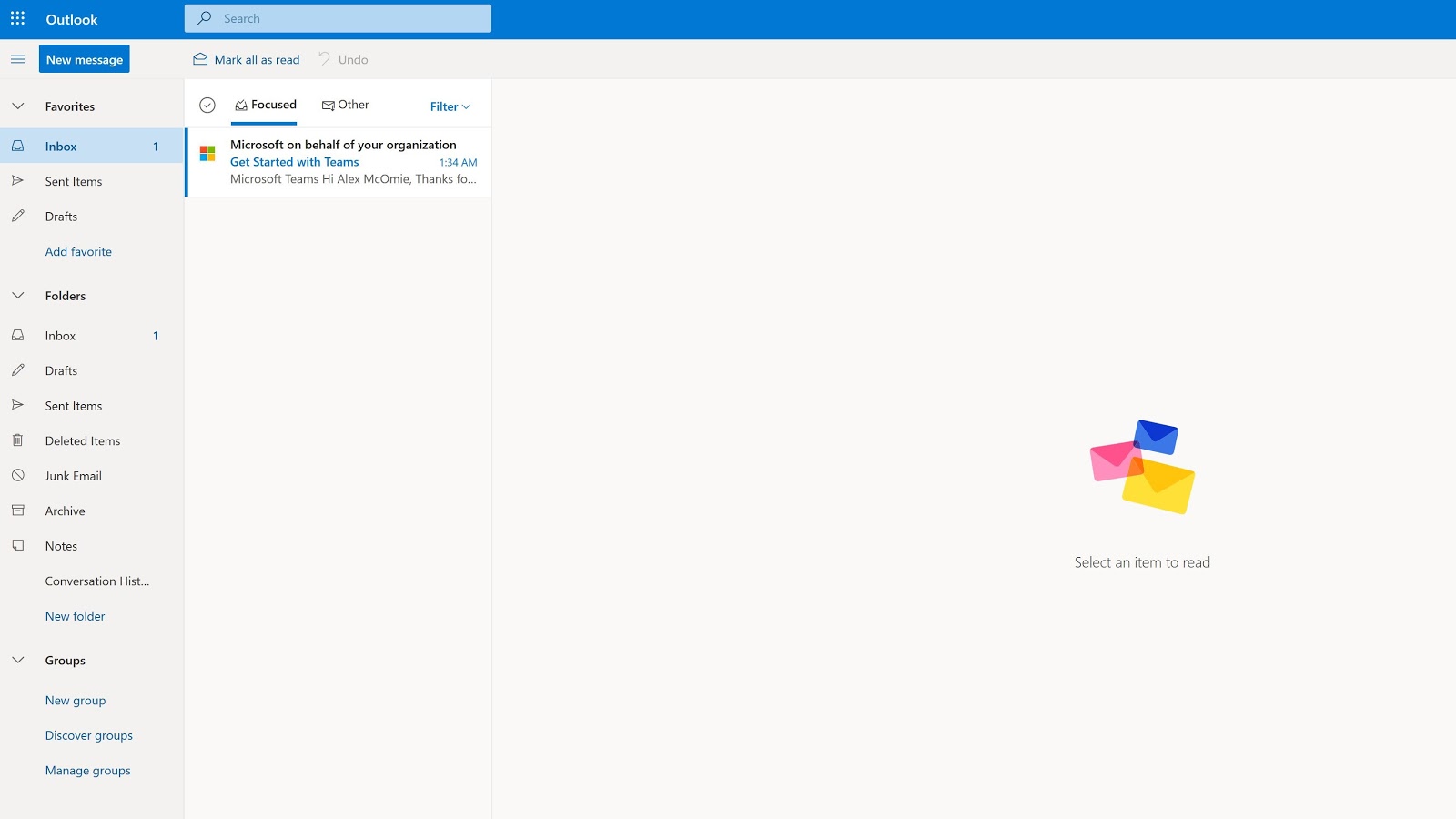Image resolution: width=1456 pixels, height=819 pixels.
Task: Click the Groups heading label
Action: pos(66,661)
